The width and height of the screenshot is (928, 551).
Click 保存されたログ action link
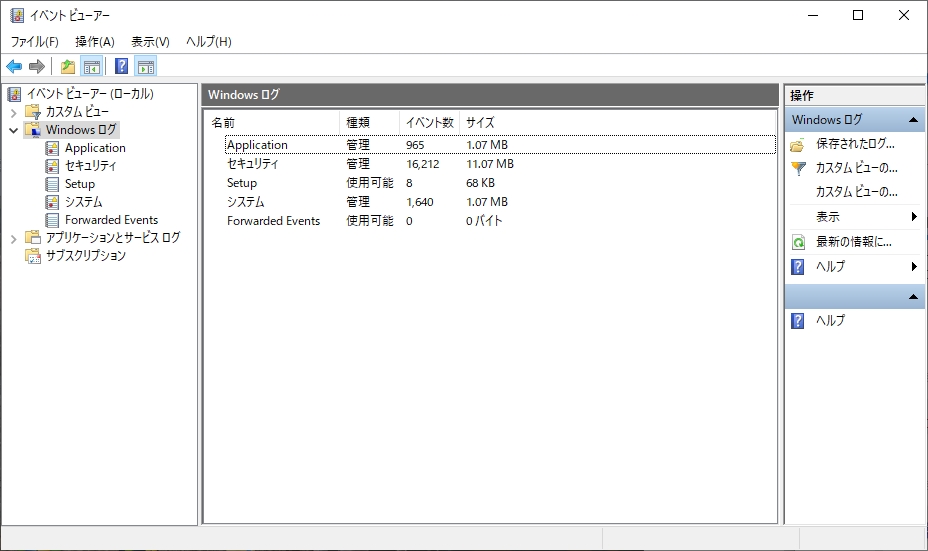coord(855,144)
